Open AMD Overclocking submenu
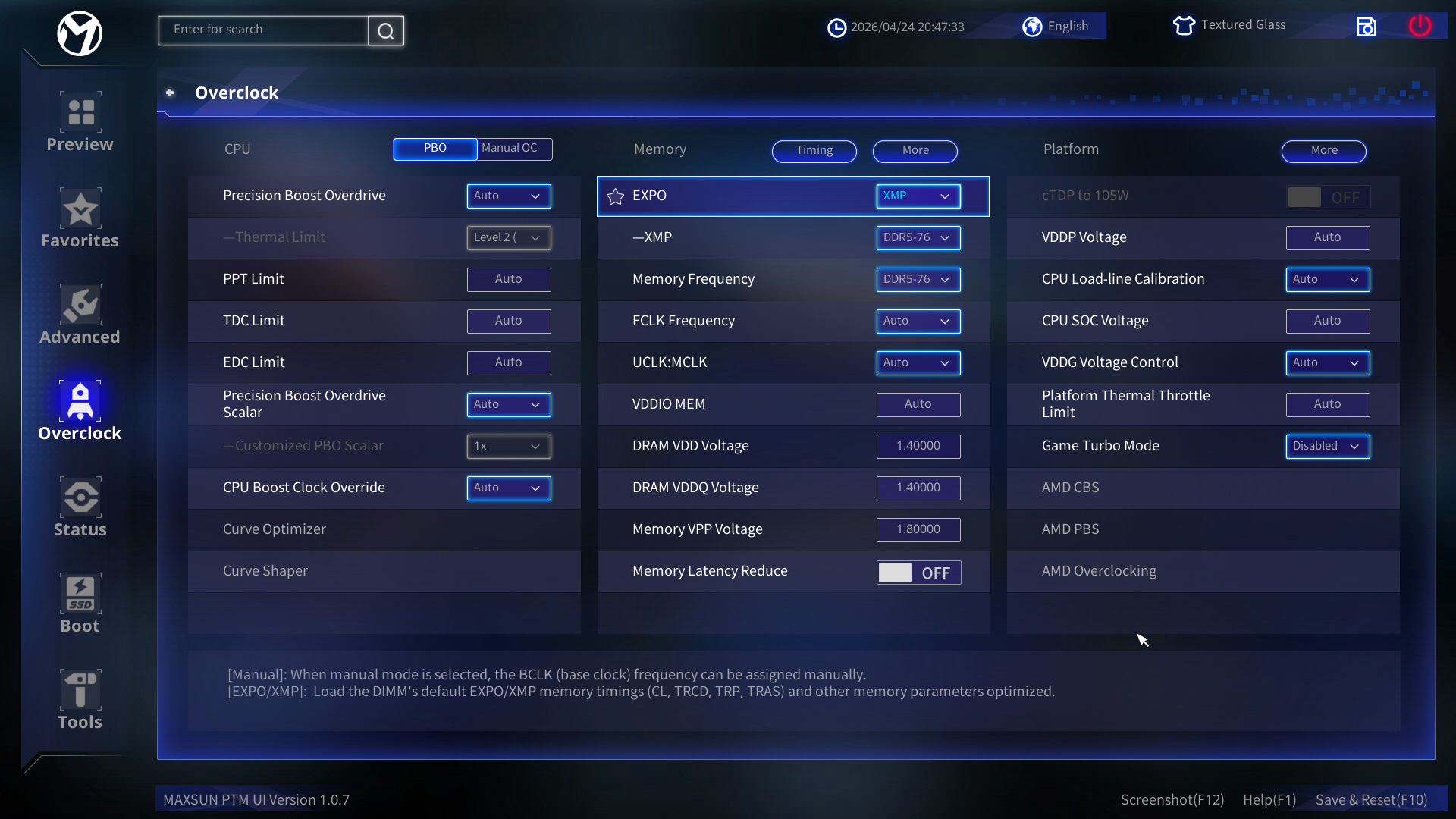The image size is (1456, 819). (x=1203, y=571)
